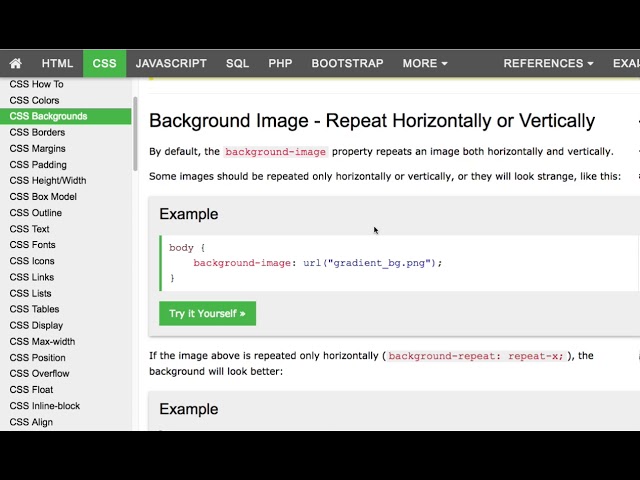Open the JAVASCRIPT tutorial
Image resolution: width=640 pixels, height=480 pixels.
(171, 63)
